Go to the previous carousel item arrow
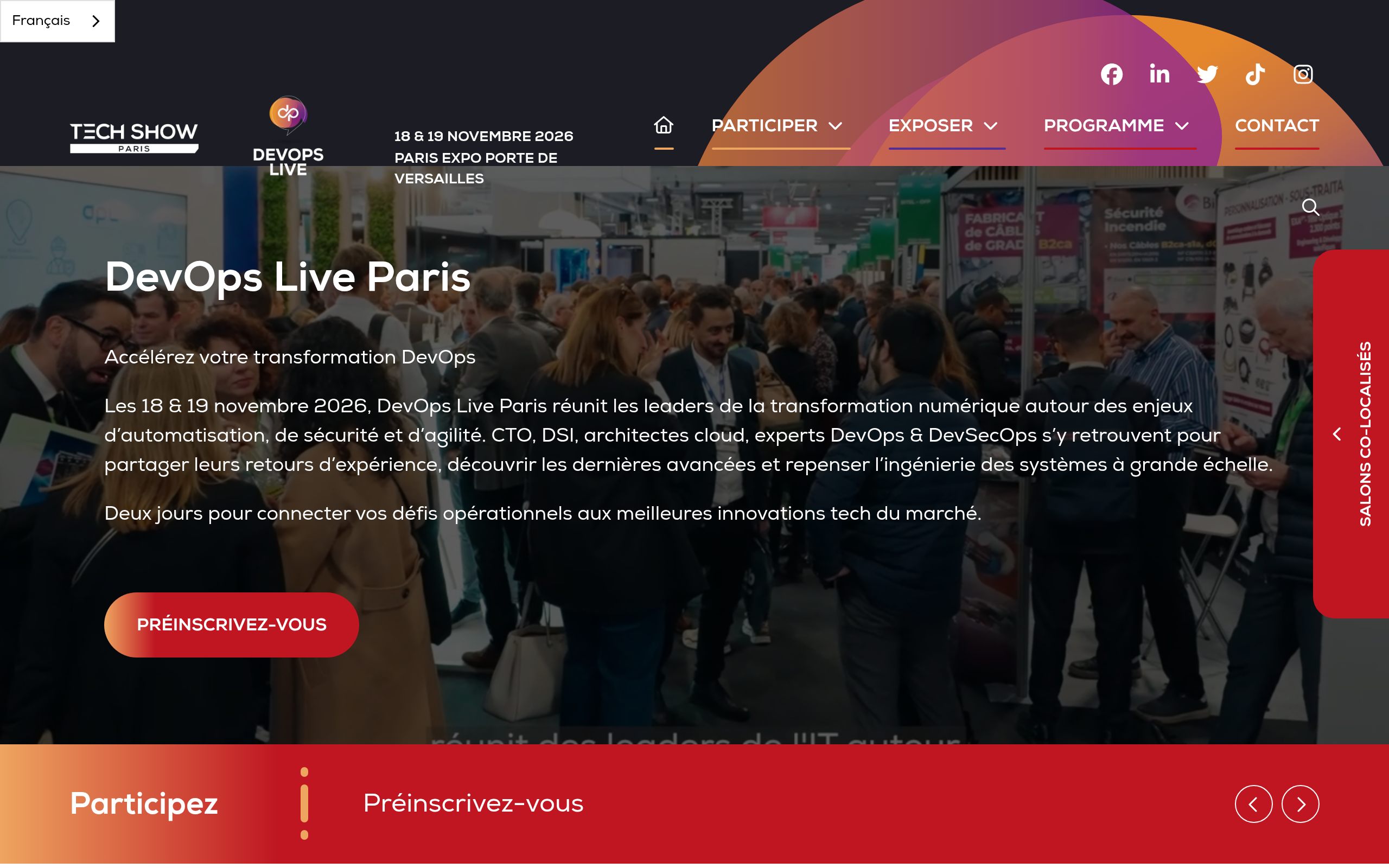The width and height of the screenshot is (1389, 868). pyautogui.click(x=1253, y=803)
